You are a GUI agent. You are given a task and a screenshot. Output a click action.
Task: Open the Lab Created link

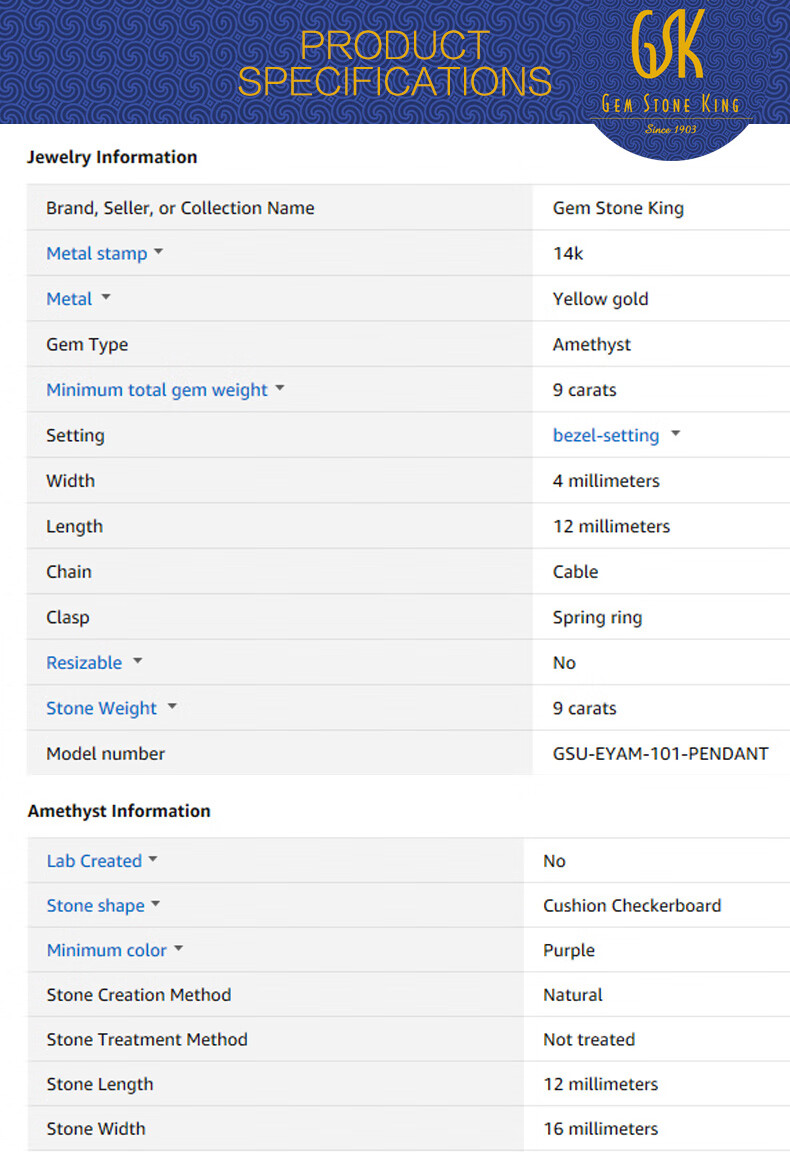coord(94,861)
